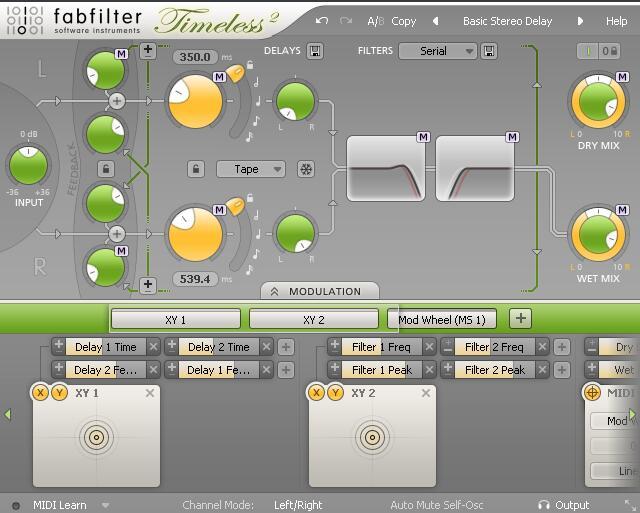Click the top delay time orange knob
The width and height of the screenshot is (640, 513).
[x=196, y=101]
